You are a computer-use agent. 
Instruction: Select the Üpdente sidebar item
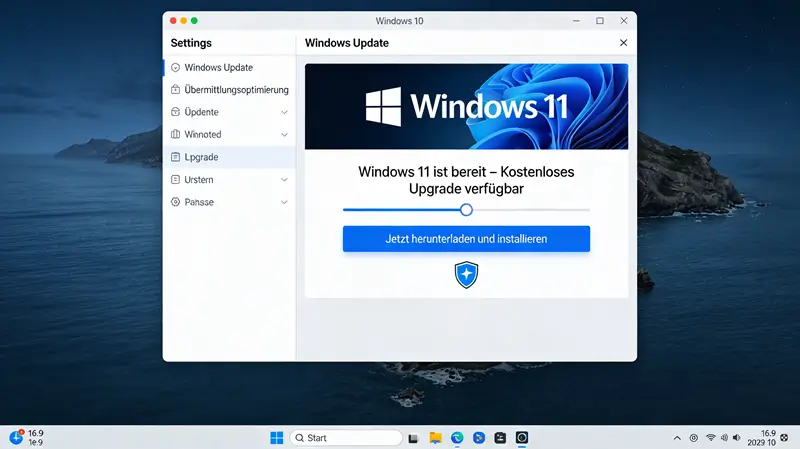229,112
